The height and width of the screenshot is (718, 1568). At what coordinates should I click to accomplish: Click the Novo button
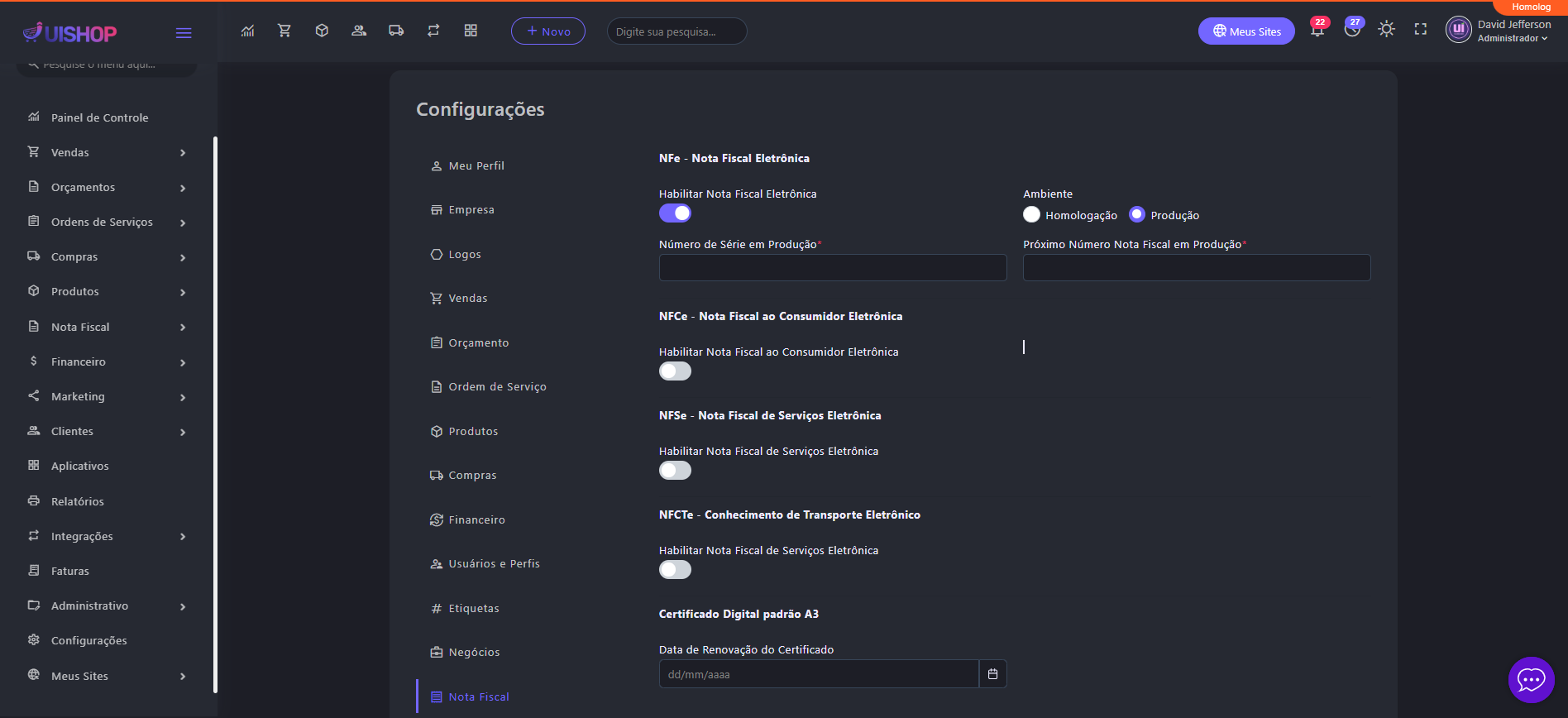(548, 31)
